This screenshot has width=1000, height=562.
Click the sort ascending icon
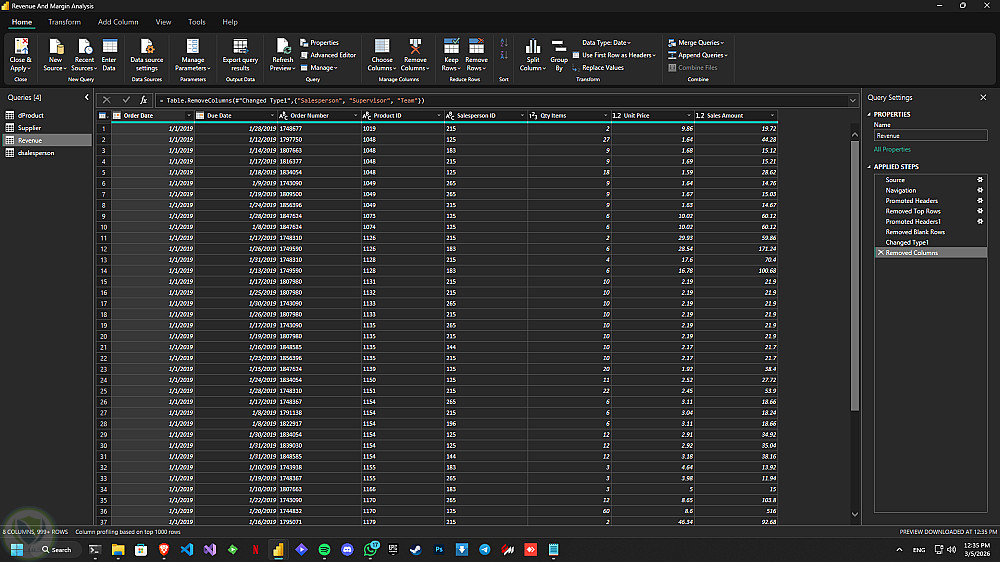pyautogui.click(x=503, y=43)
